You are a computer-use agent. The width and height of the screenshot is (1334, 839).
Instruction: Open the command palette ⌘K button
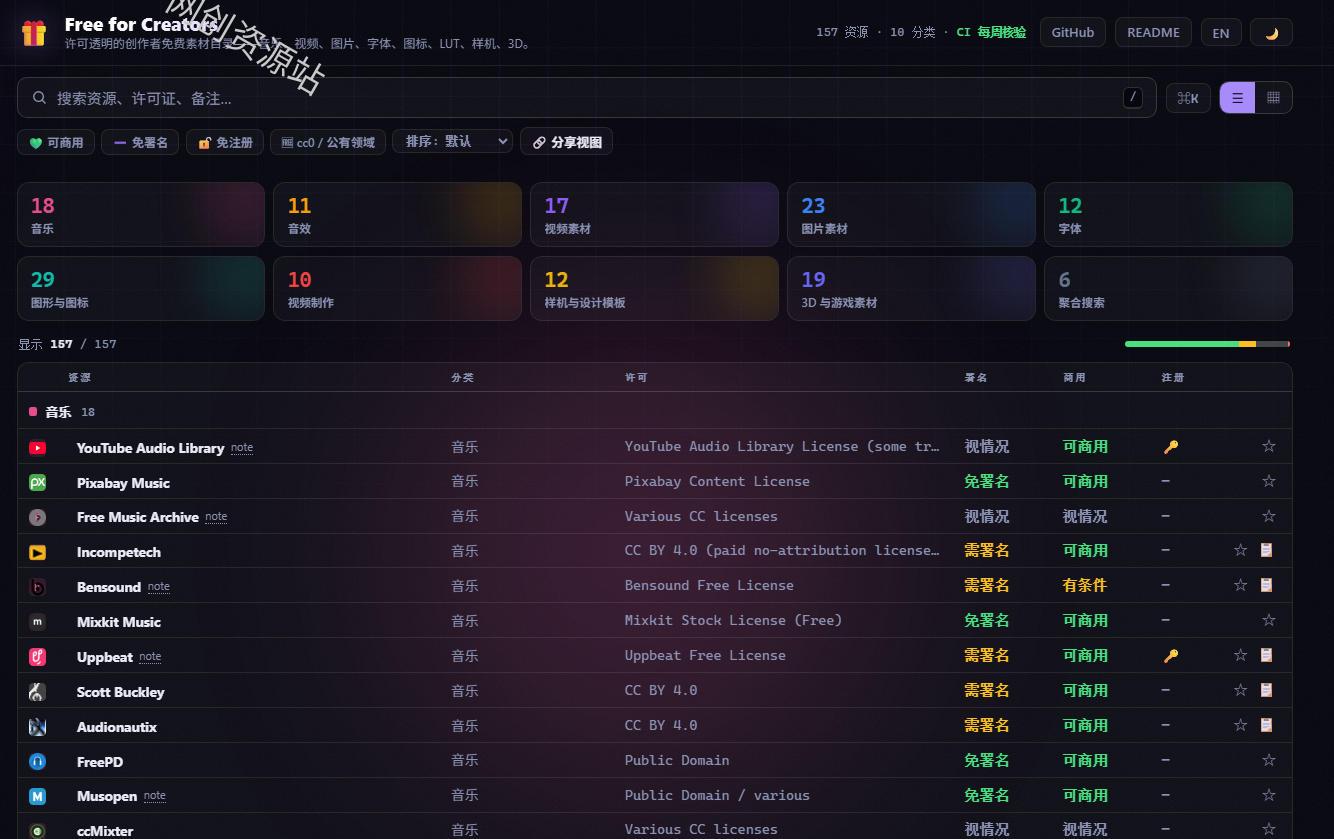(x=1188, y=98)
